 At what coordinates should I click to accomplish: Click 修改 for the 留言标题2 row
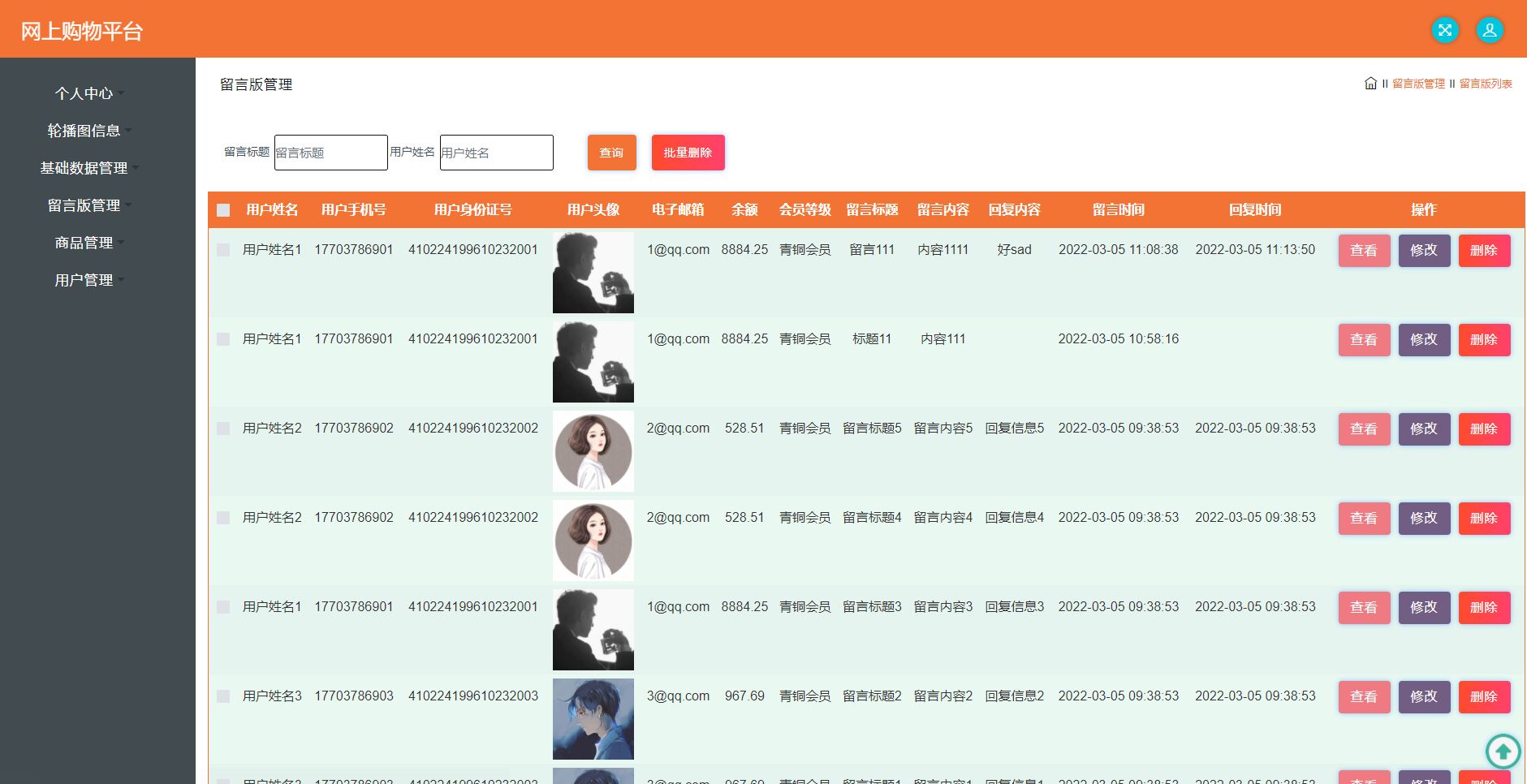click(x=1424, y=696)
